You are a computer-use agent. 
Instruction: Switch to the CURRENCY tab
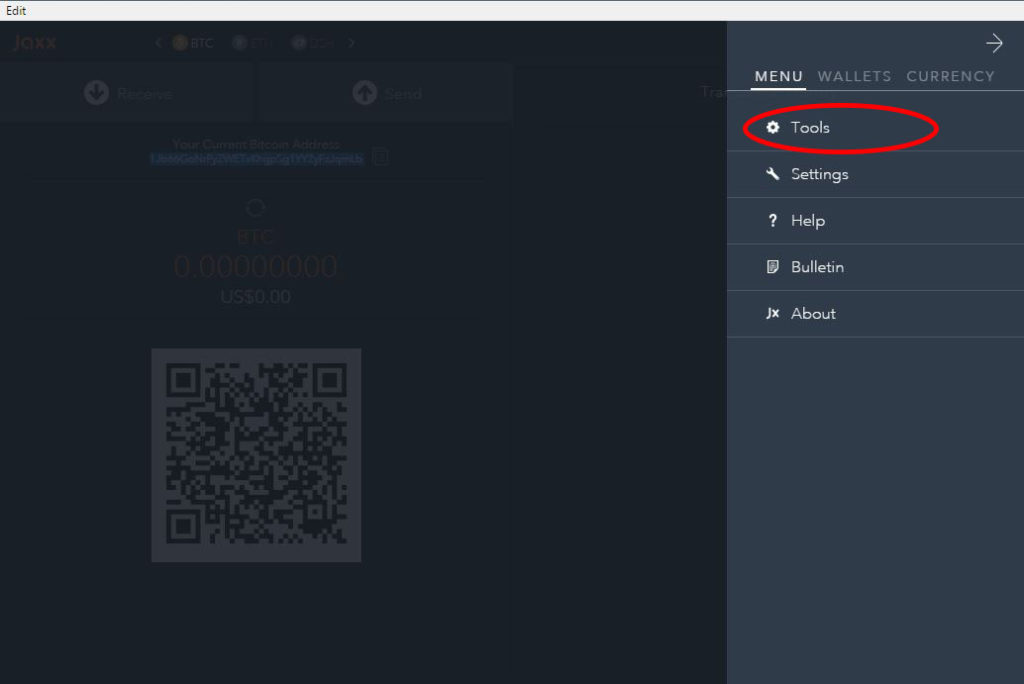tap(950, 76)
